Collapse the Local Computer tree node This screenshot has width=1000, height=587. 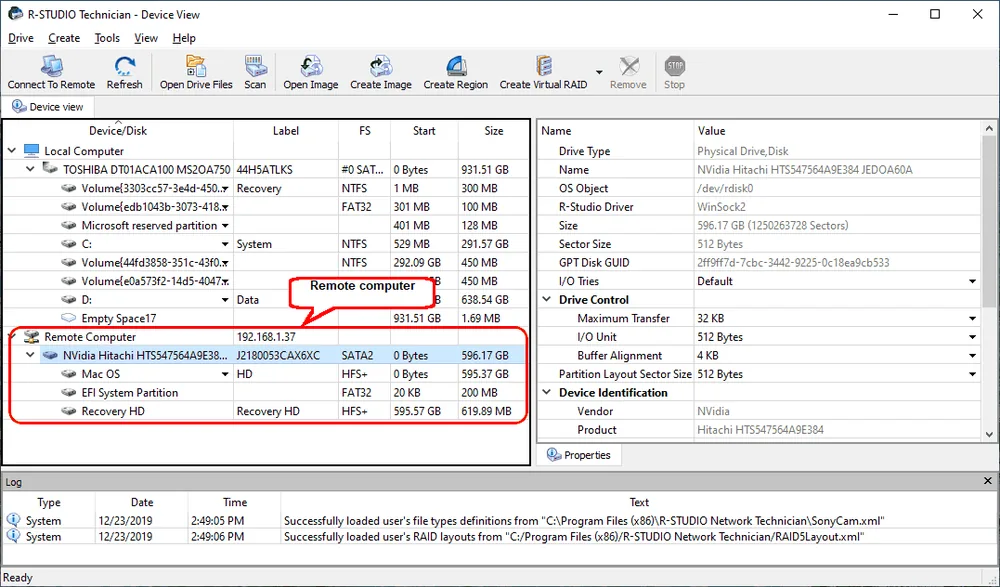[11, 151]
